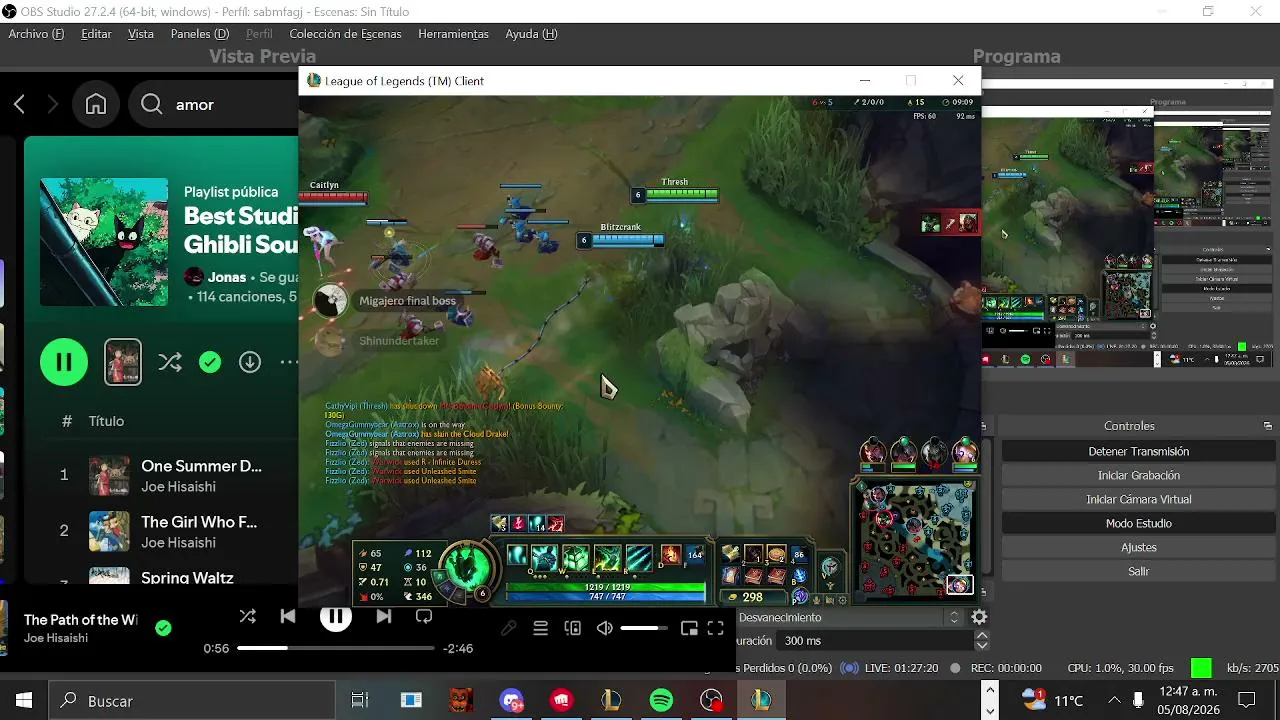Viewport: 1280px width, 720px height.
Task: Enter Spotify full screen mode
Action: (715, 628)
